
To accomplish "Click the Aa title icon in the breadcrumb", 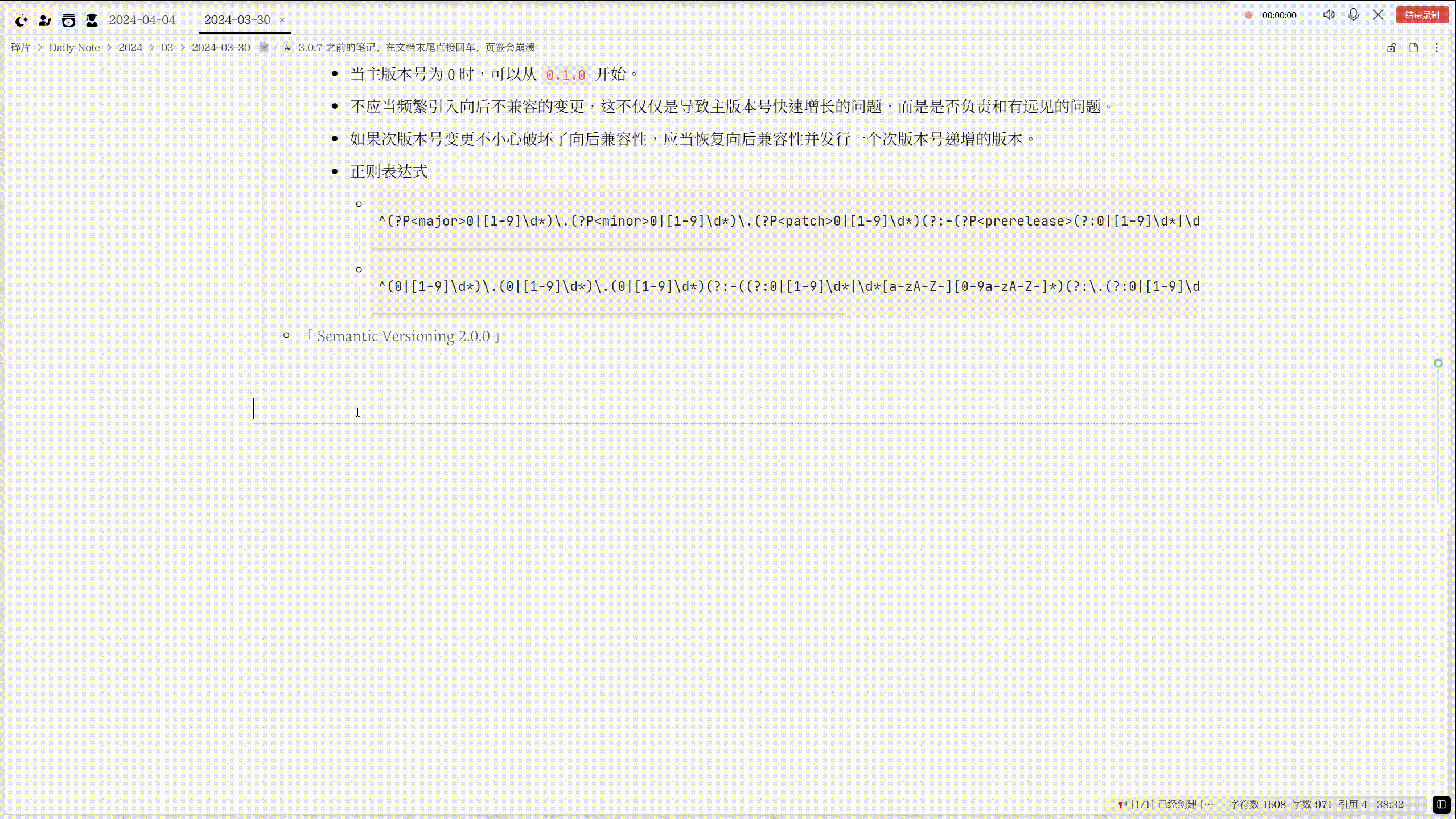I will (x=287, y=48).
